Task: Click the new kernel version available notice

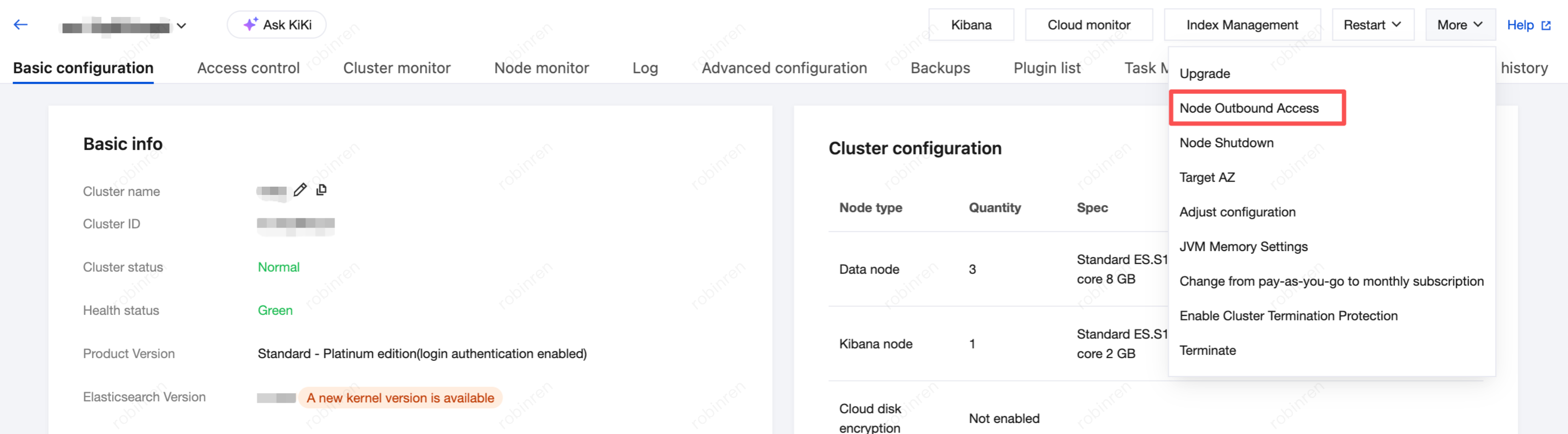Action: tap(400, 398)
